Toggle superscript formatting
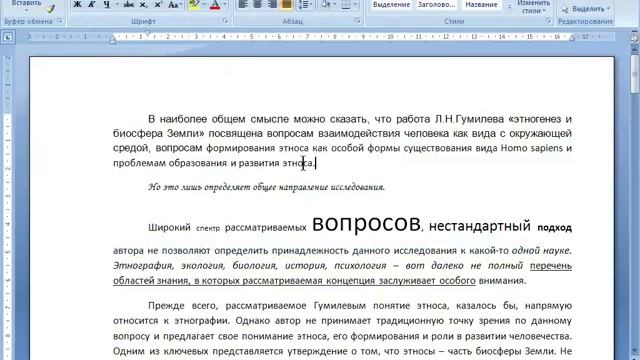This screenshot has height=360, width=640. (158, 5)
